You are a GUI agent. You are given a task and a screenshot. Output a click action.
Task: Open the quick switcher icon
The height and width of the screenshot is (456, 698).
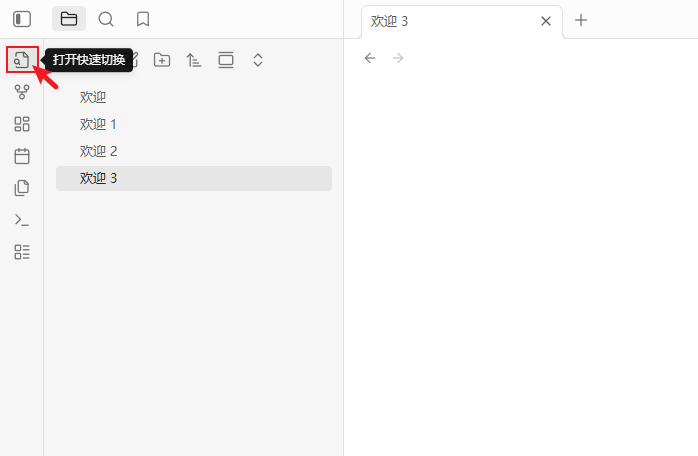pos(22,60)
